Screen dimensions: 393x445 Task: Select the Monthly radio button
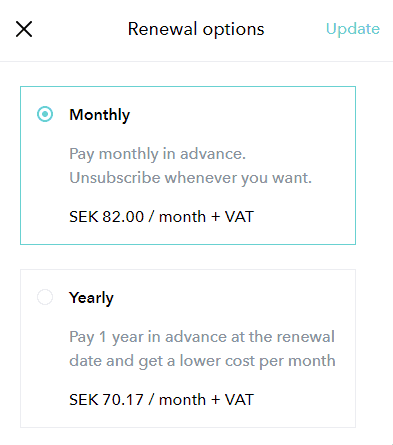45,114
